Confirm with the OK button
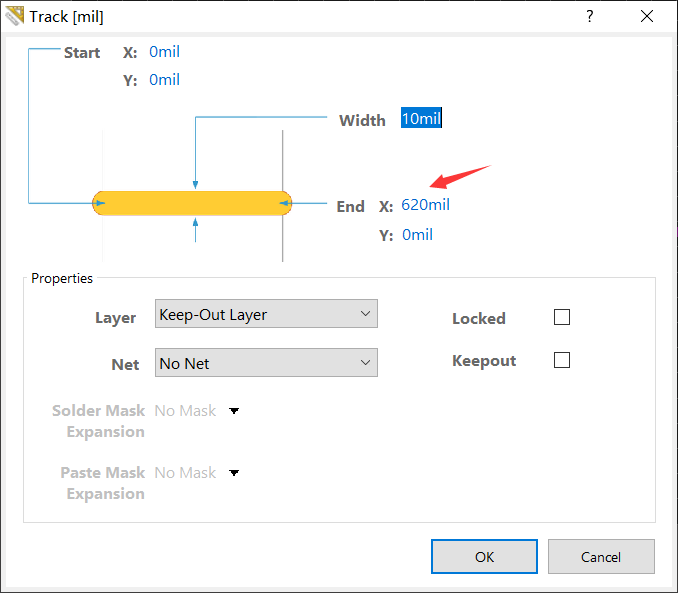678x593 pixels. click(x=484, y=557)
